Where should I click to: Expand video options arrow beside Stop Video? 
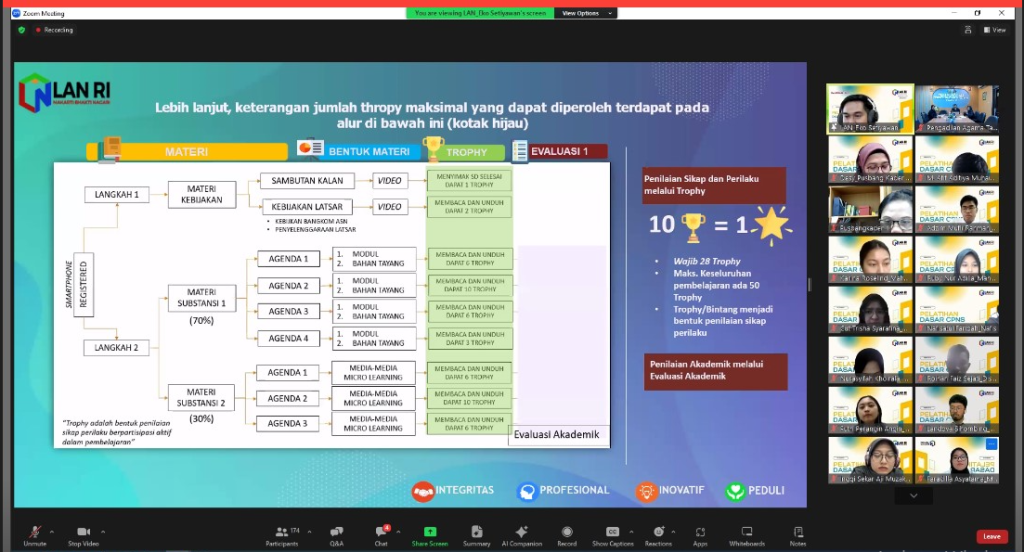pos(103,530)
